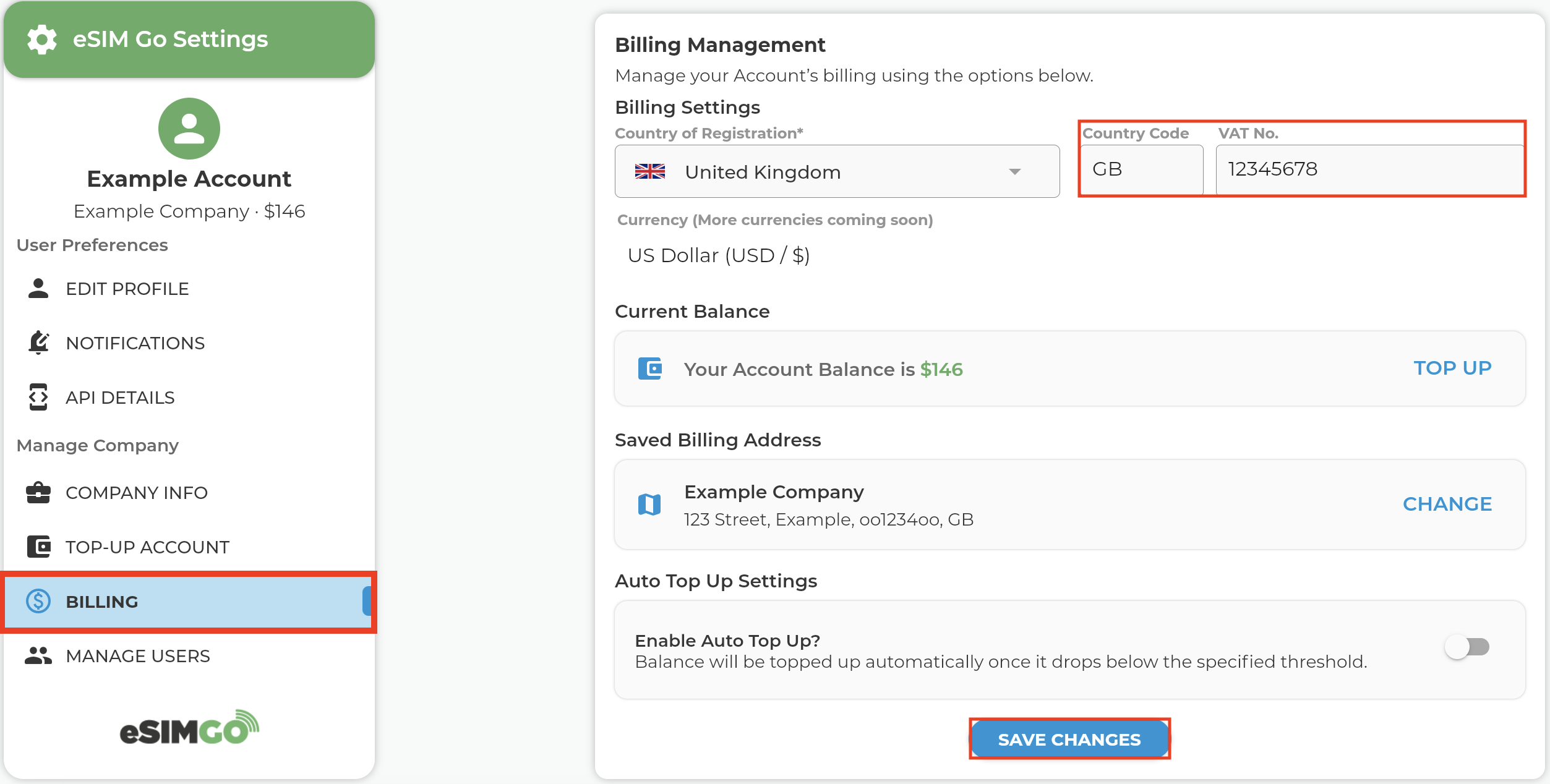The width and height of the screenshot is (1550, 784).
Task: Click the eSIM Go Settings header title
Action: pos(171,39)
